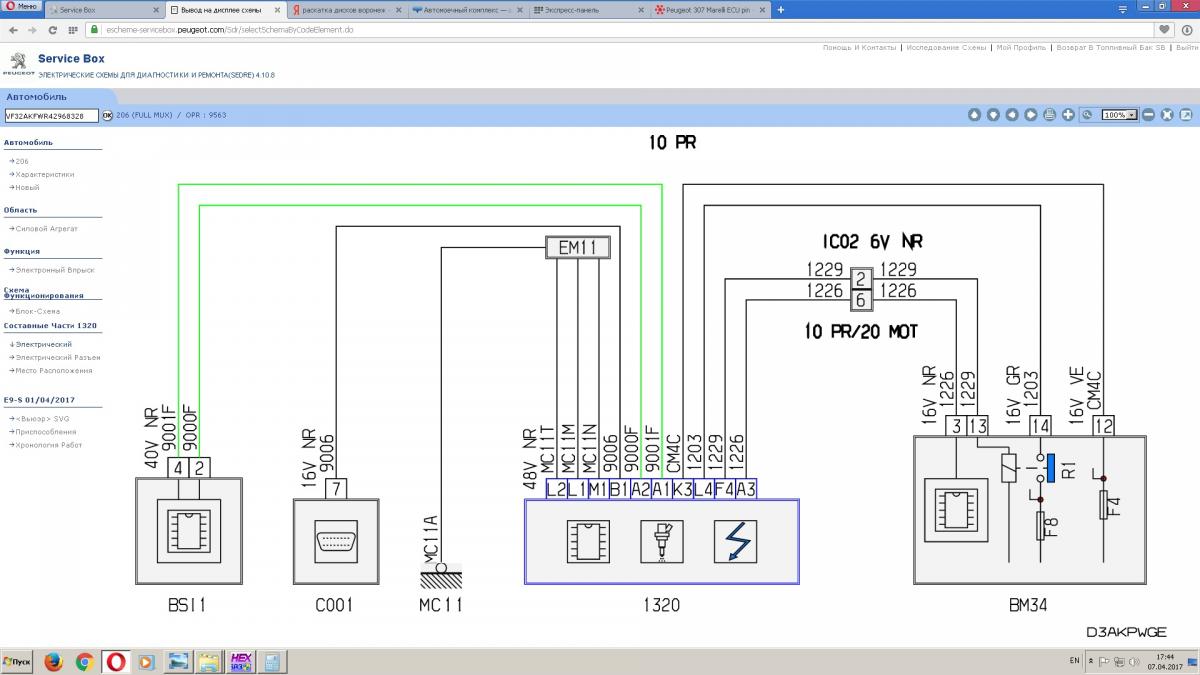
Task: Reload the current page
Action: [x=52, y=30]
